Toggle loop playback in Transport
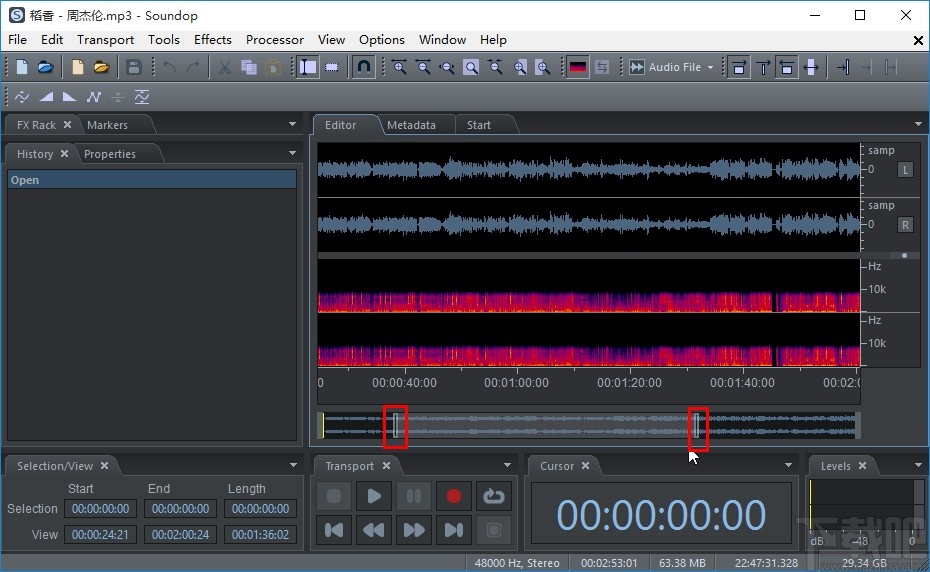This screenshot has width=930, height=572. (x=493, y=496)
